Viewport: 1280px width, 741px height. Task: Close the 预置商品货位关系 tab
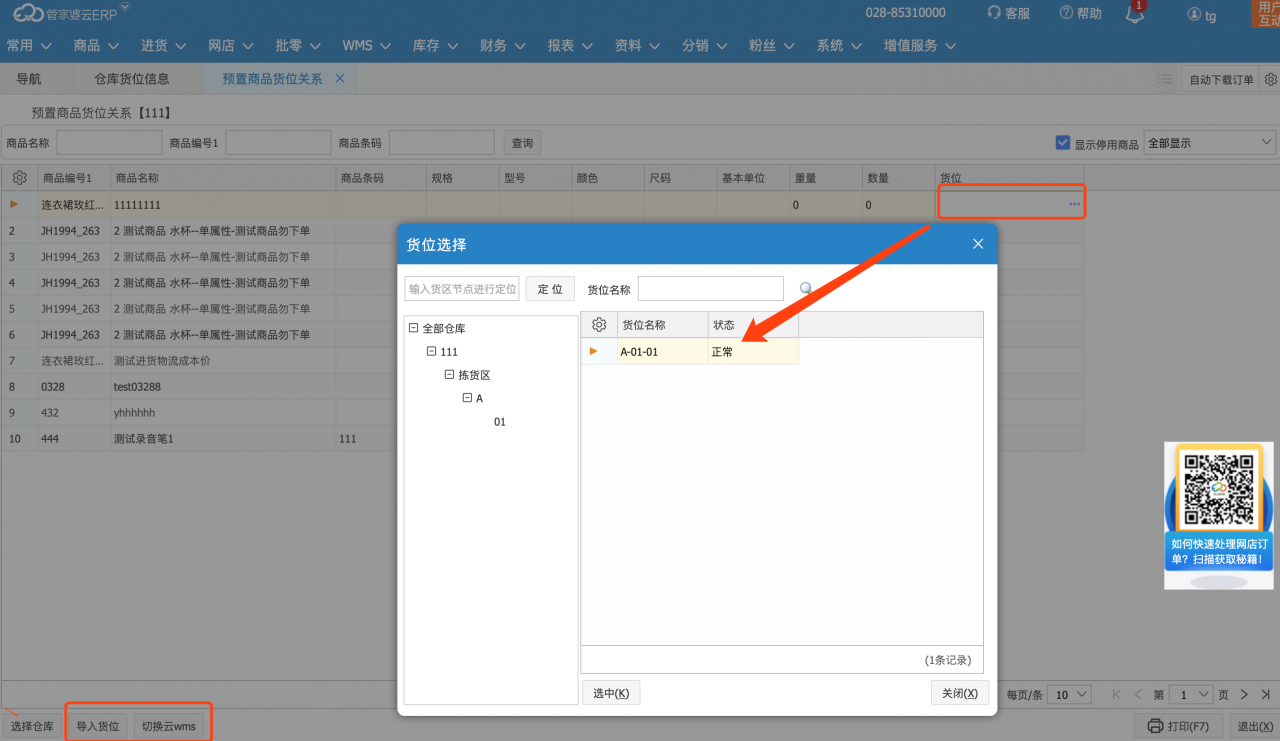click(x=340, y=78)
